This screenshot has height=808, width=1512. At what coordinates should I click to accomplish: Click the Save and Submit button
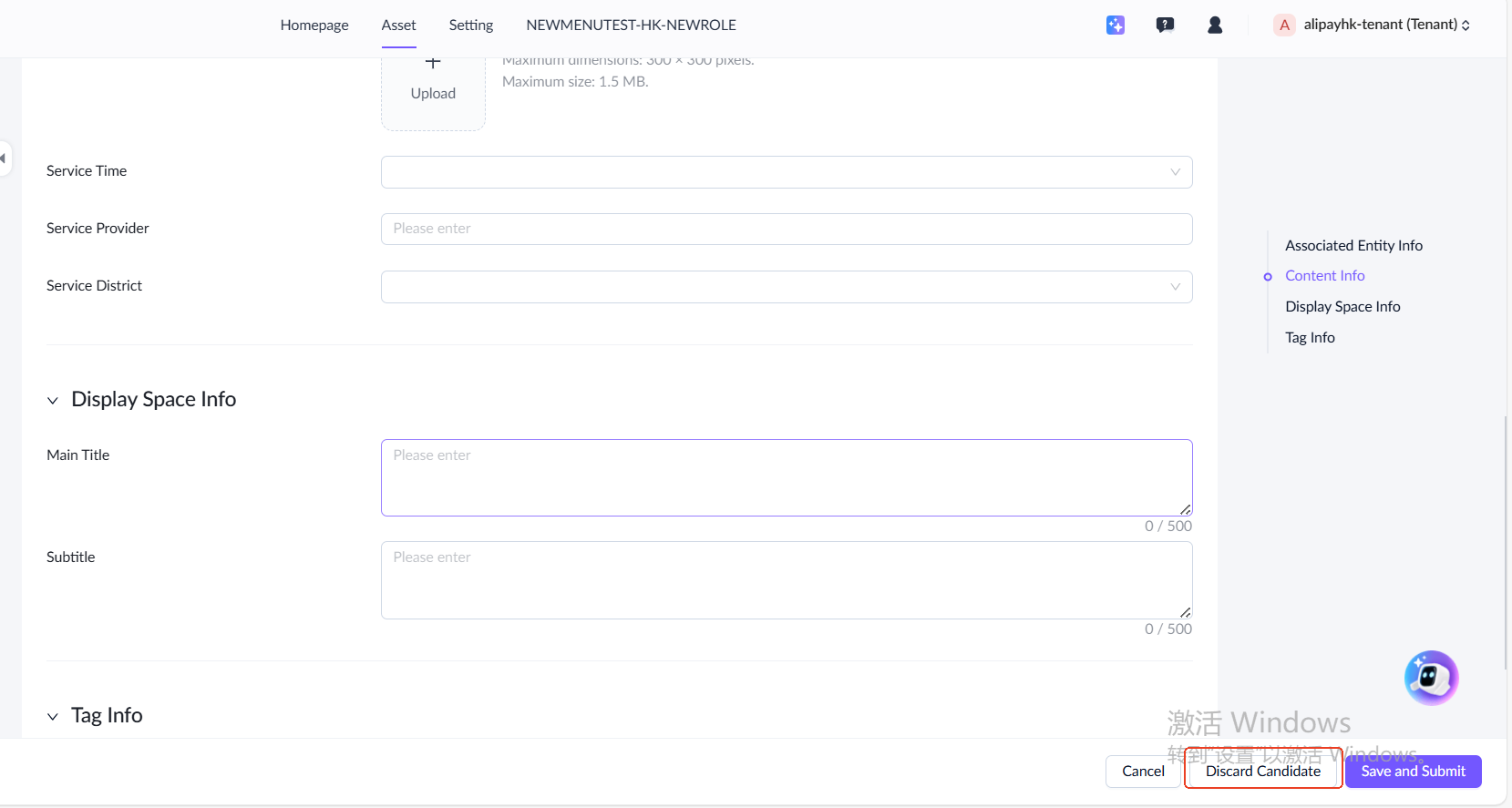1413,772
